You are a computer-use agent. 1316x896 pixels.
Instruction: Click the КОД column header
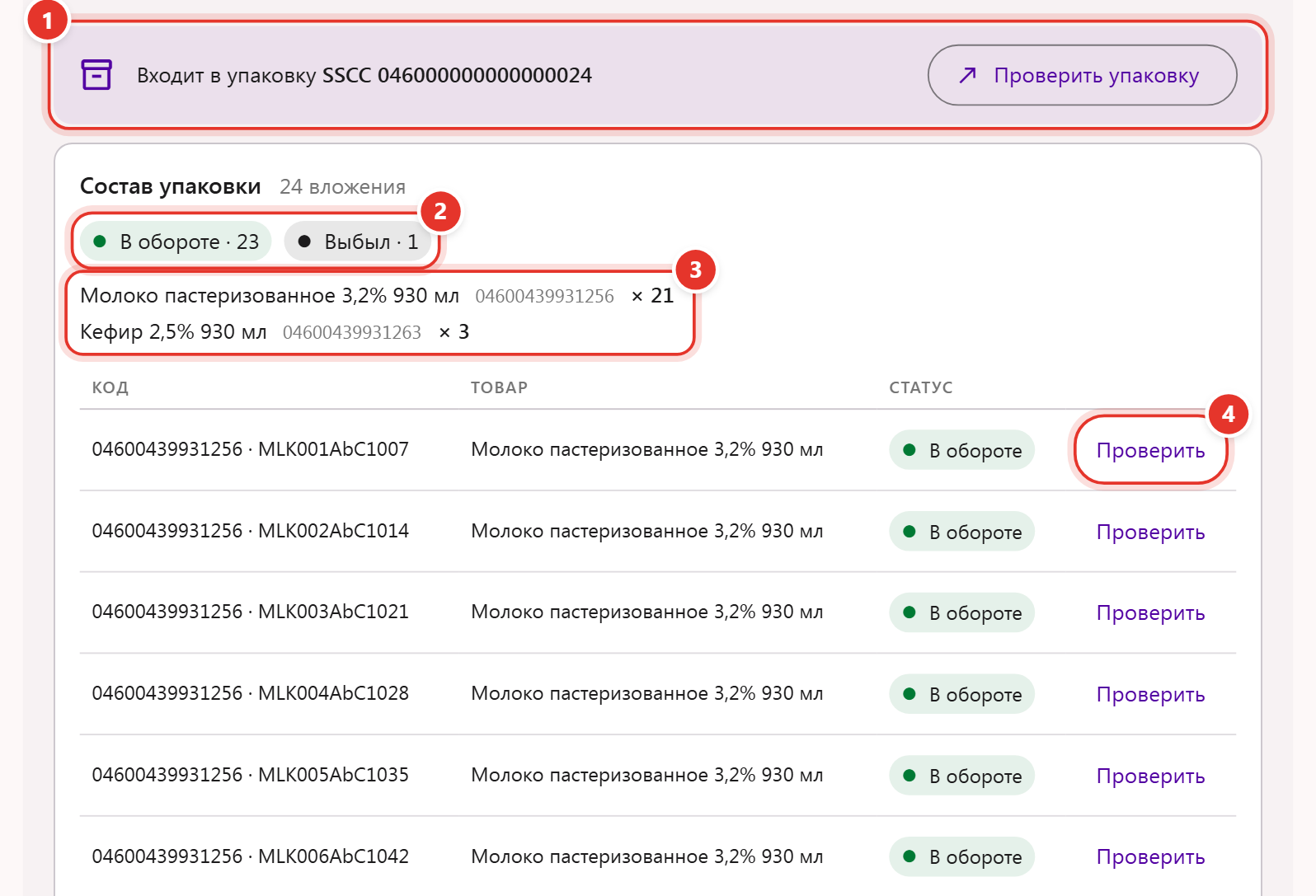(110, 387)
